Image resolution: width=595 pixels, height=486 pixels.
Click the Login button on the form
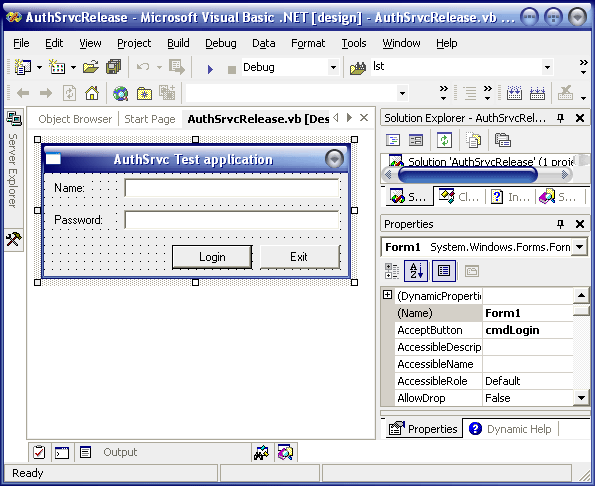click(x=212, y=257)
